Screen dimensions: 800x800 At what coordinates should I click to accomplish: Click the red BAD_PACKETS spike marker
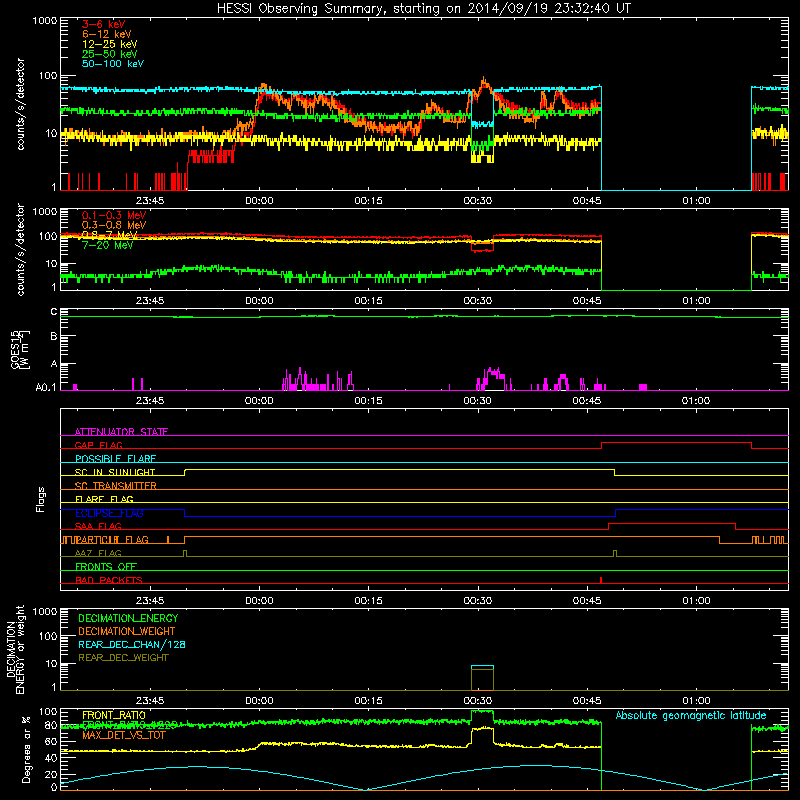(x=601, y=580)
